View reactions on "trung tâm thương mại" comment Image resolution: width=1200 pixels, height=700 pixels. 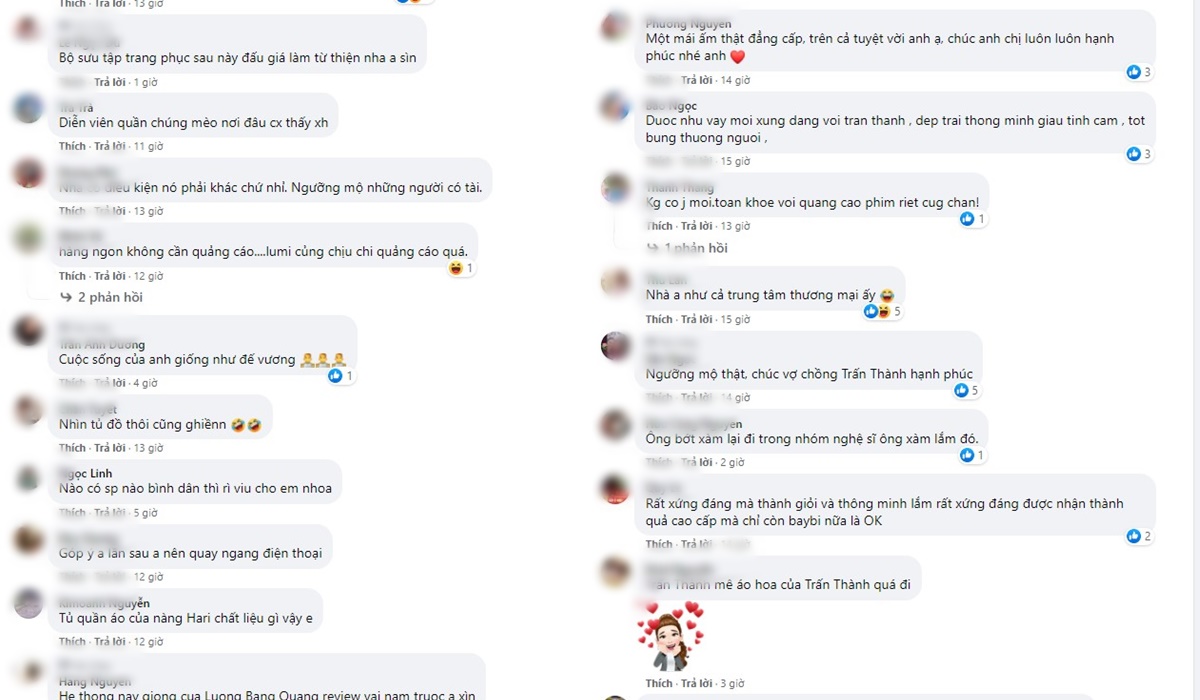pos(883,311)
